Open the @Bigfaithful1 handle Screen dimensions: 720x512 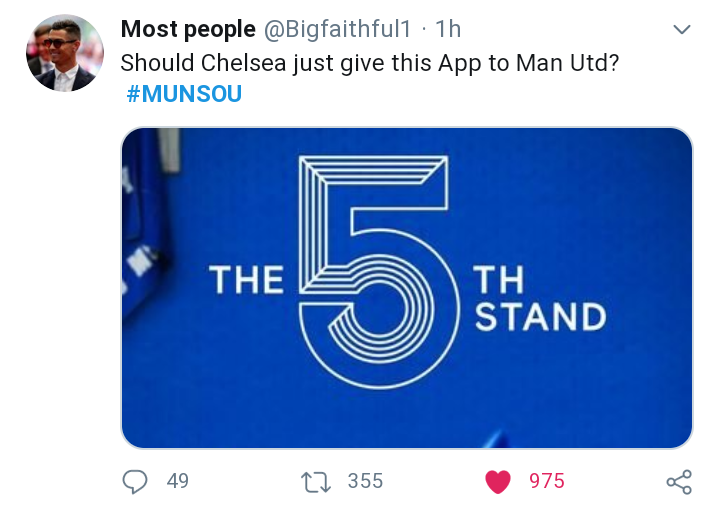(x=341, y=30)
